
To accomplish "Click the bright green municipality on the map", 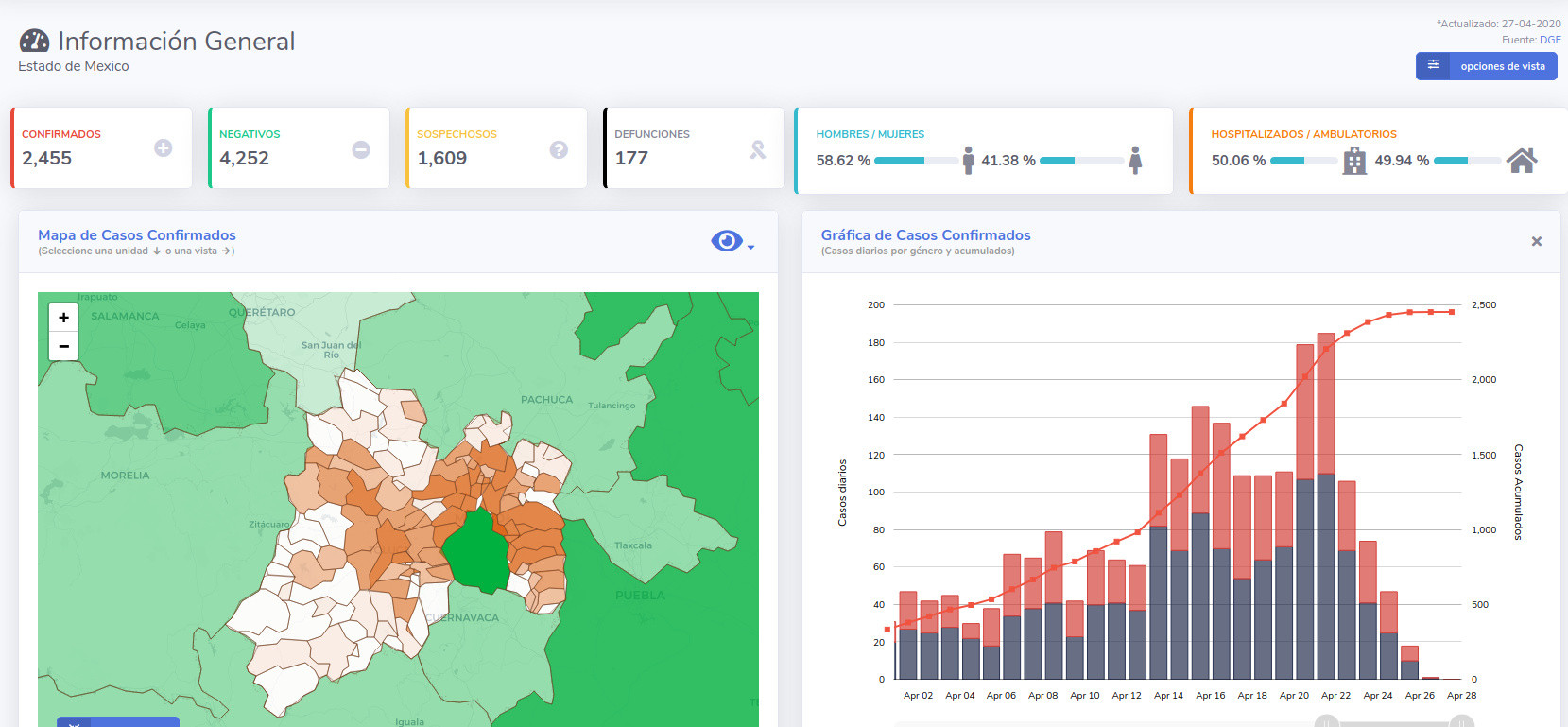I will point(476,553).
